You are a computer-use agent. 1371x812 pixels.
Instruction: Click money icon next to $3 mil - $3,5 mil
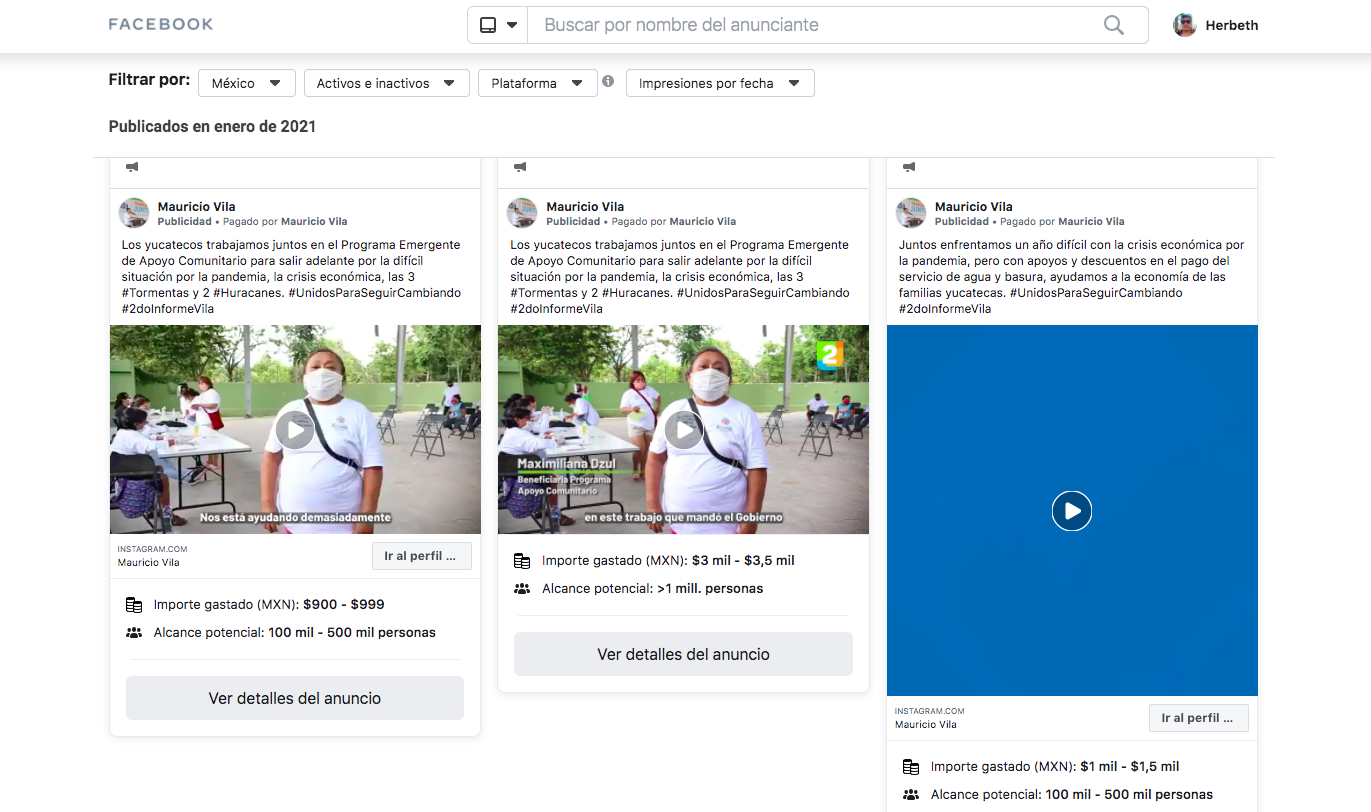click(x=522, y=561)
